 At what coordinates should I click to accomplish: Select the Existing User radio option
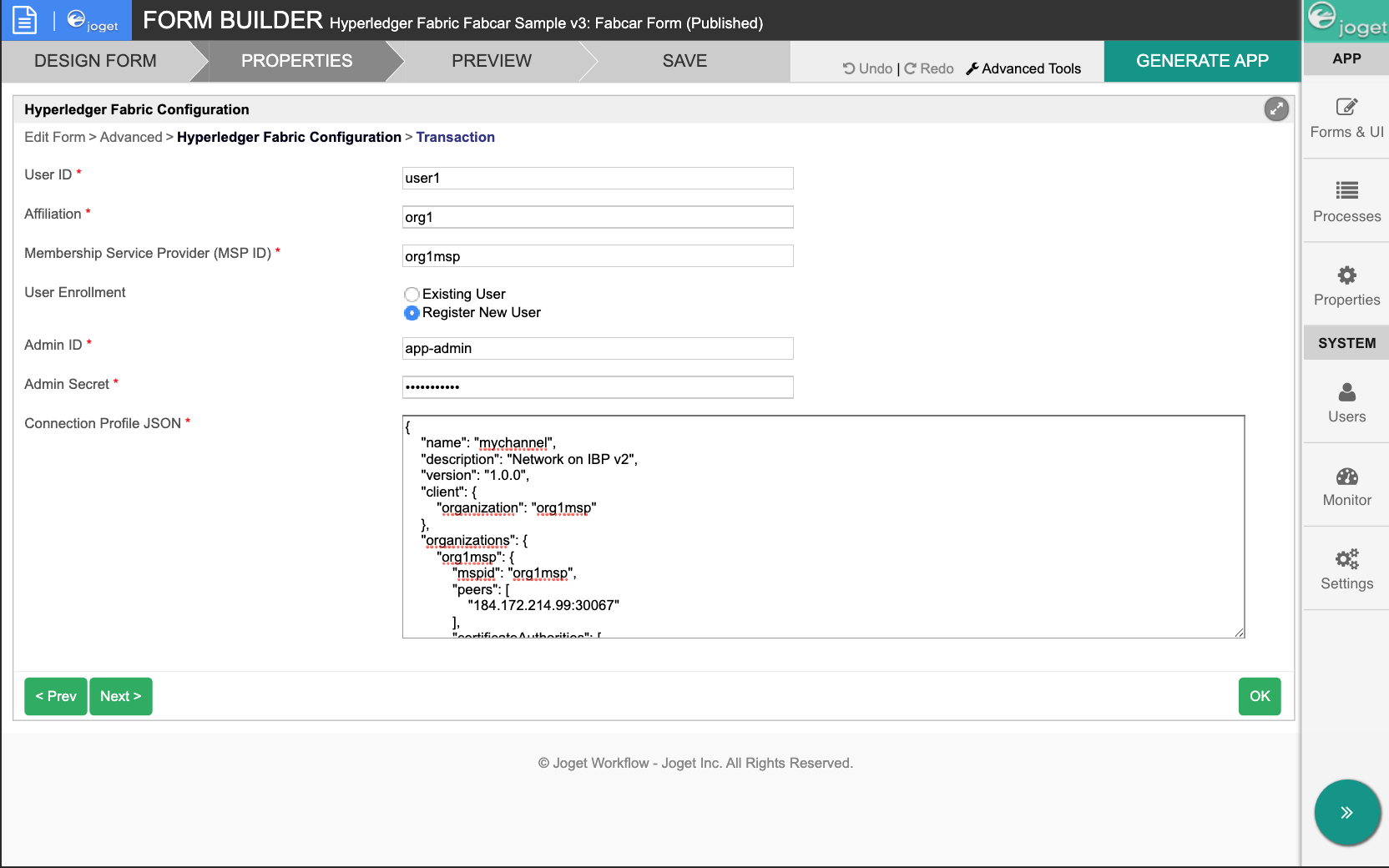coord(412,295)
